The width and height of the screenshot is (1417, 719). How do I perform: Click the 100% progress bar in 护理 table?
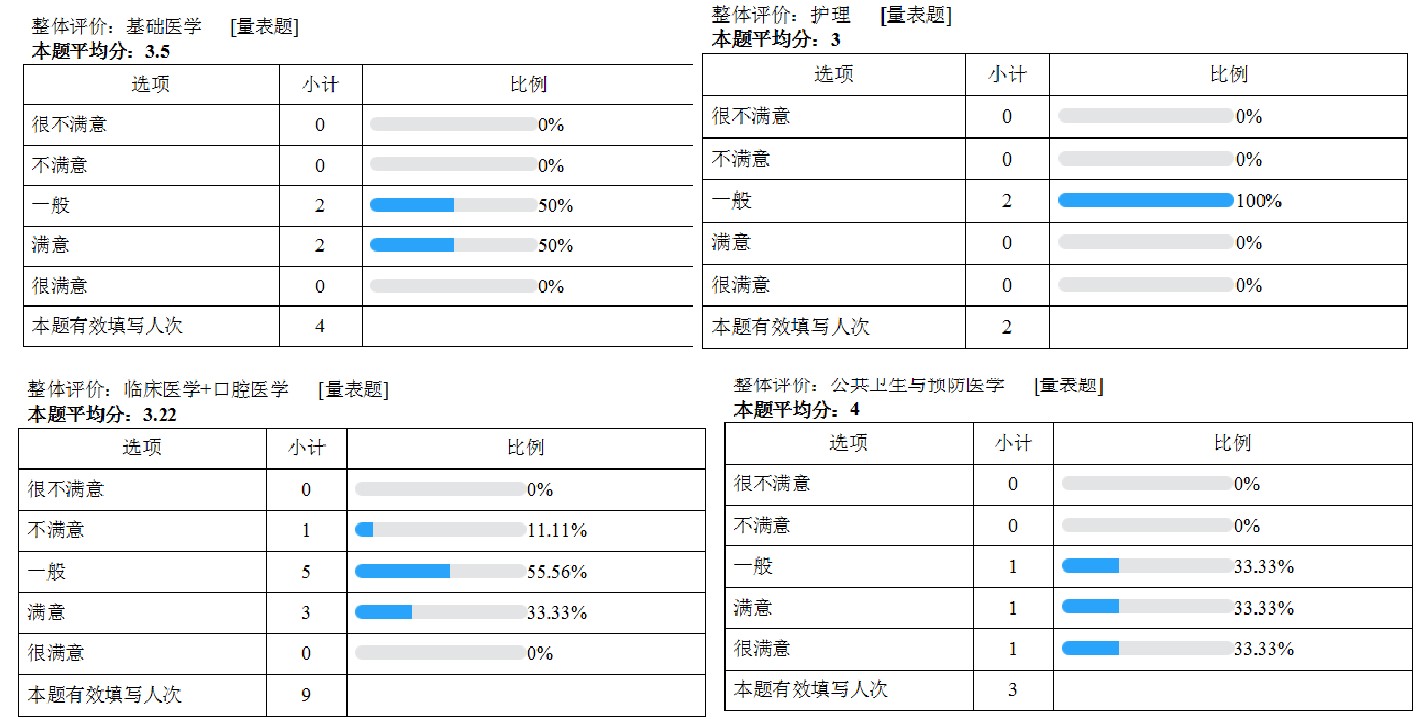[1145, 200]
